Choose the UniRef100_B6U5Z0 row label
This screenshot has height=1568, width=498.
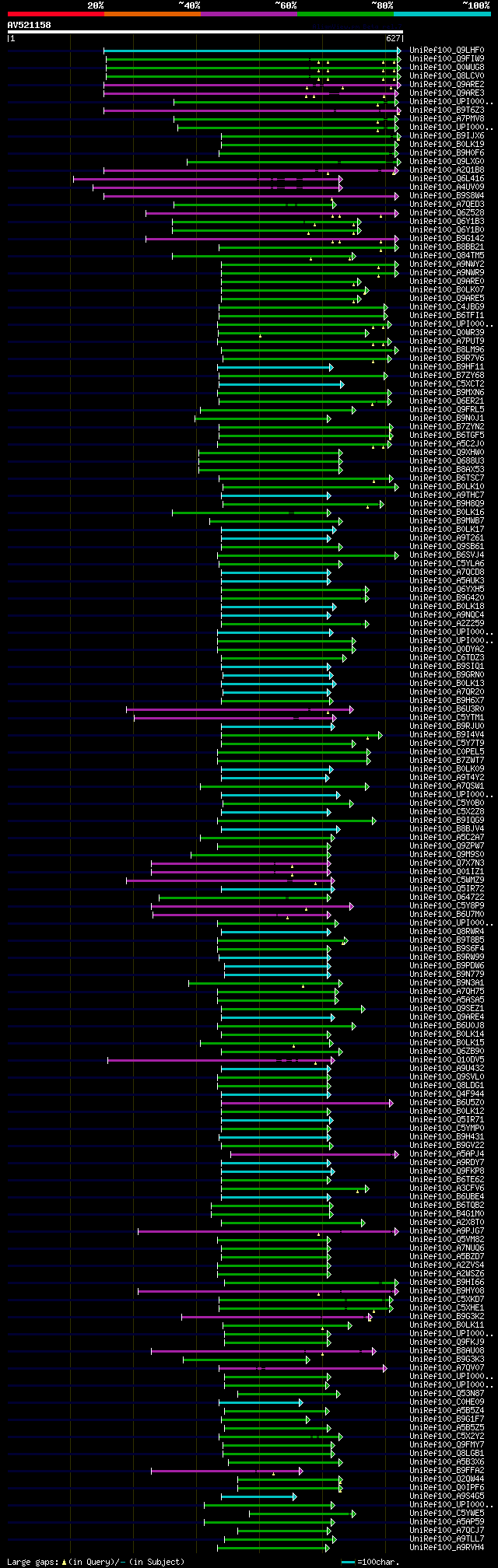pos(447,1103)
